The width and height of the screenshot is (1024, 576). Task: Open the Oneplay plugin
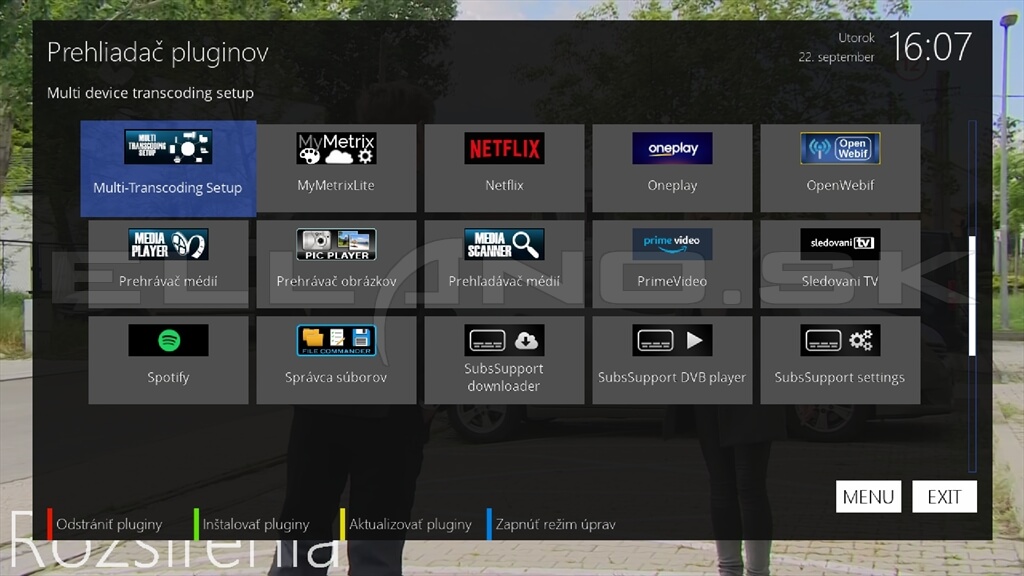tap(672, 168)
